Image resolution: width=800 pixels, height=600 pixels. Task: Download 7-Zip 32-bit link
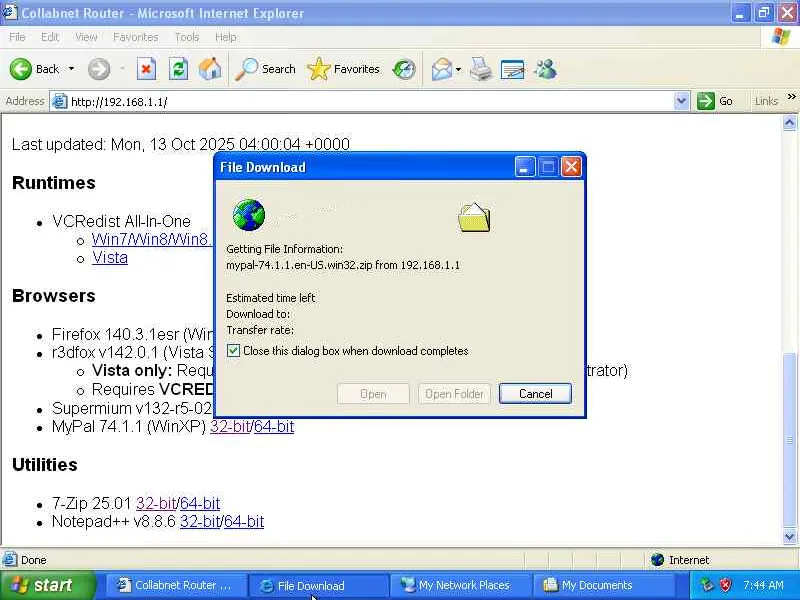click(156, 503)
